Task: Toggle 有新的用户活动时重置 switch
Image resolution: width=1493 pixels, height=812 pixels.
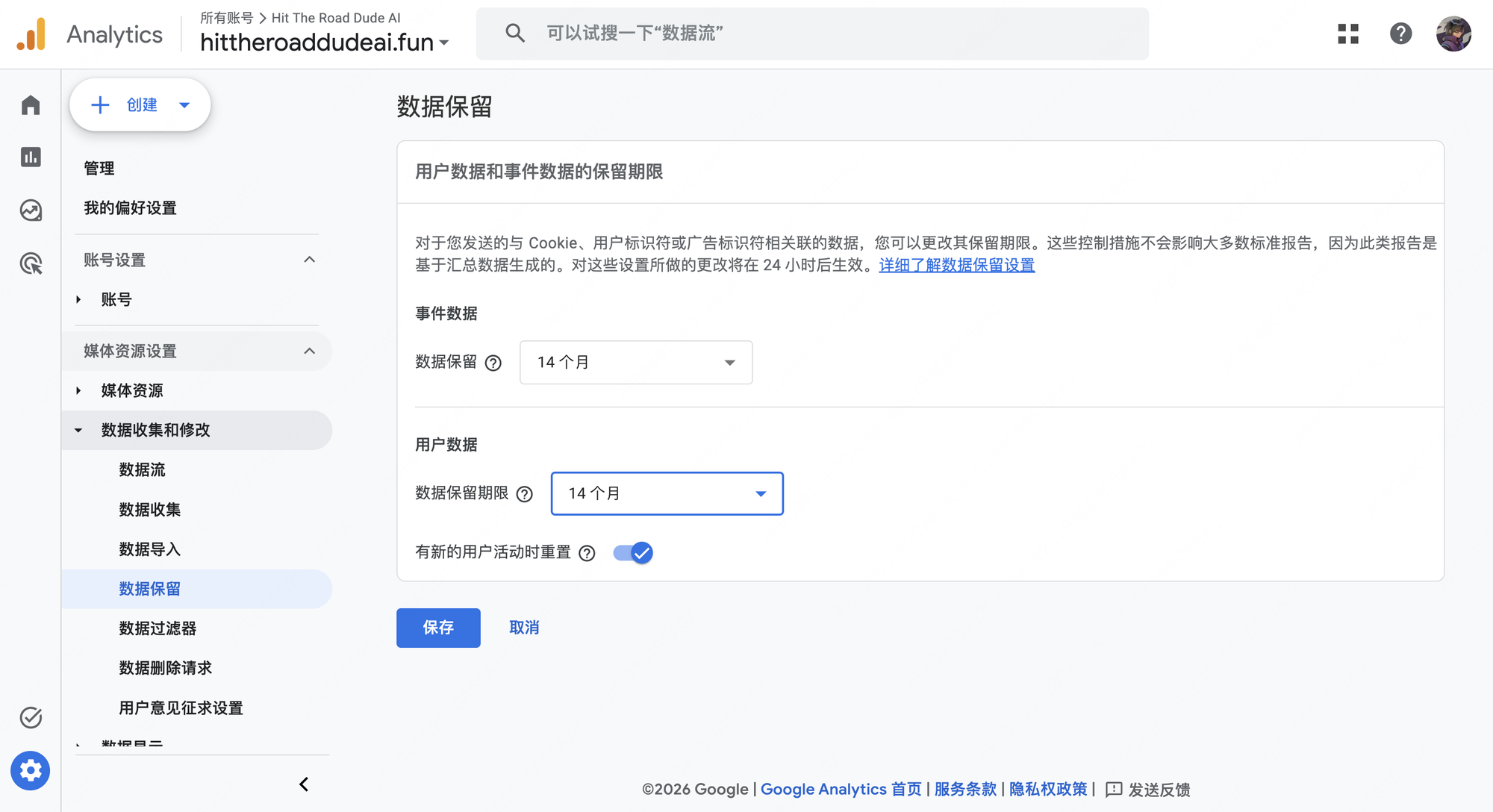Action: pyautogui.click(x=633, y=553)
